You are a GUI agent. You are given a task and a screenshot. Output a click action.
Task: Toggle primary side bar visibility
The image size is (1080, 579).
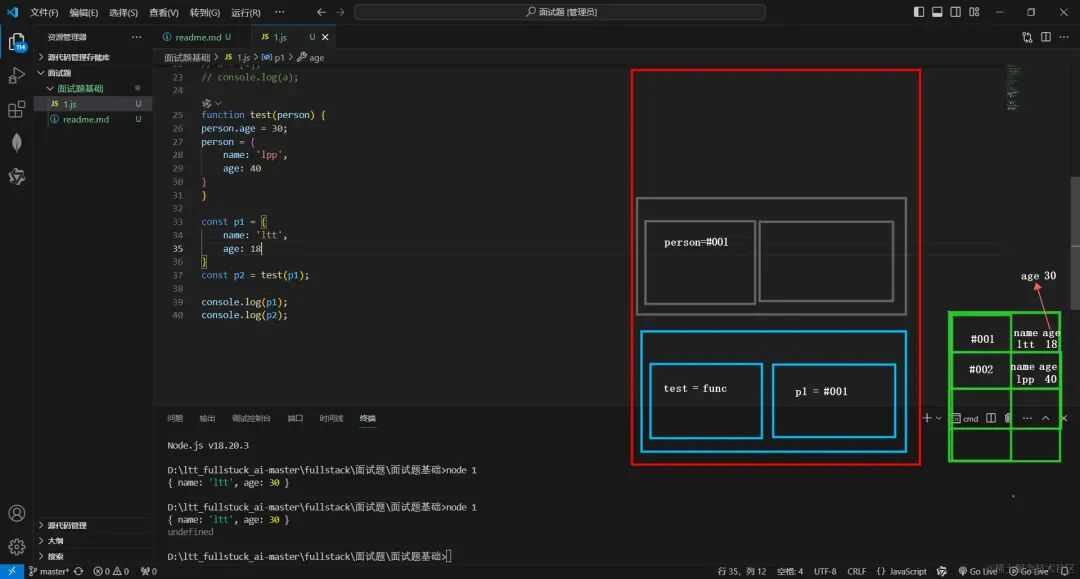[919, 12]
